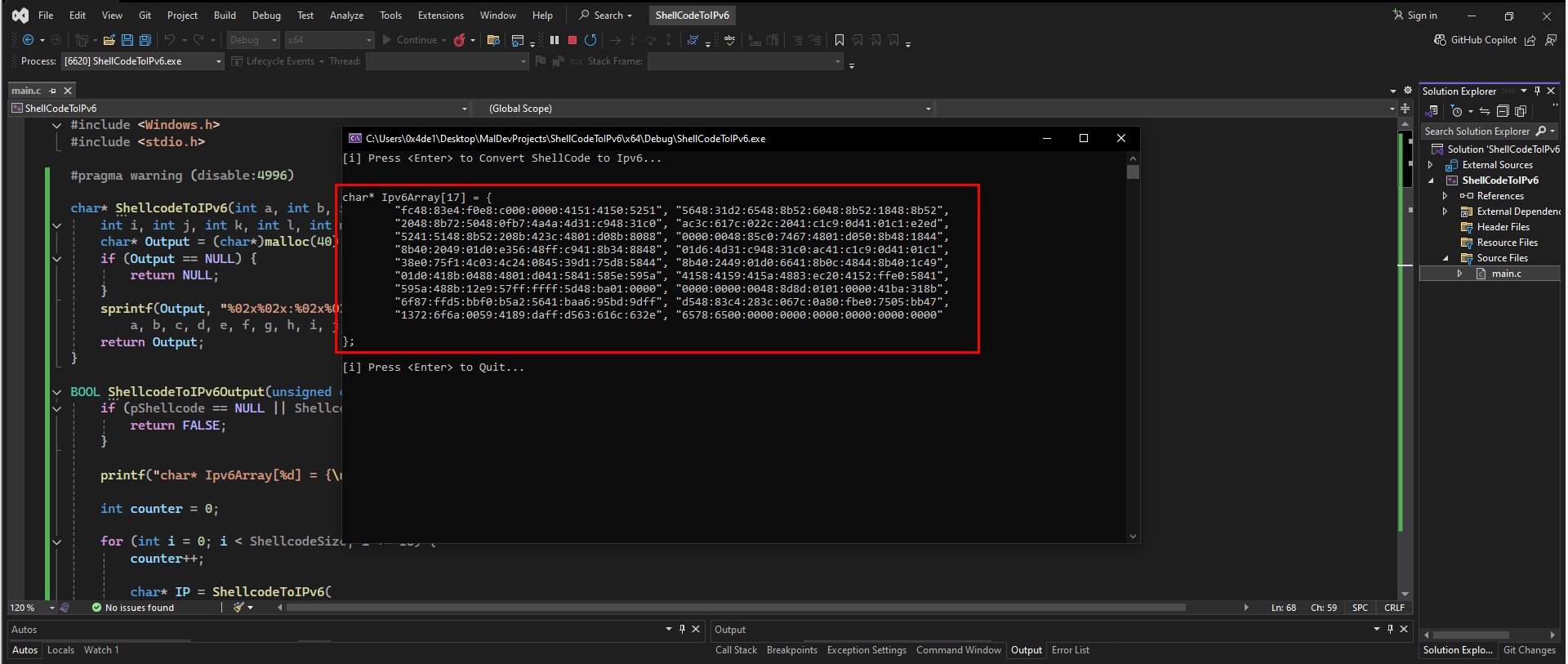The height and width of the screenshot is (664, 1568).
Task: Expand the References node
Action: click(1445, 196)
